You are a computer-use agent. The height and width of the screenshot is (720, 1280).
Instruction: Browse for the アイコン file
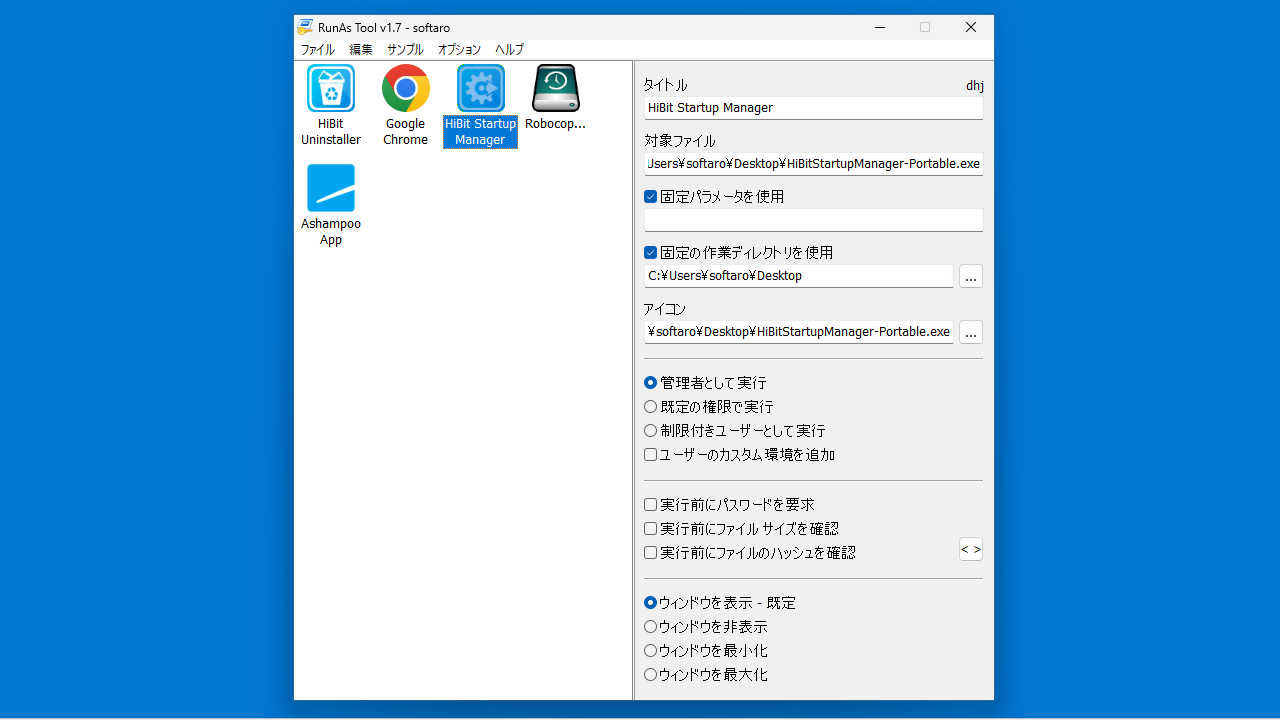[x=971, y=332]
